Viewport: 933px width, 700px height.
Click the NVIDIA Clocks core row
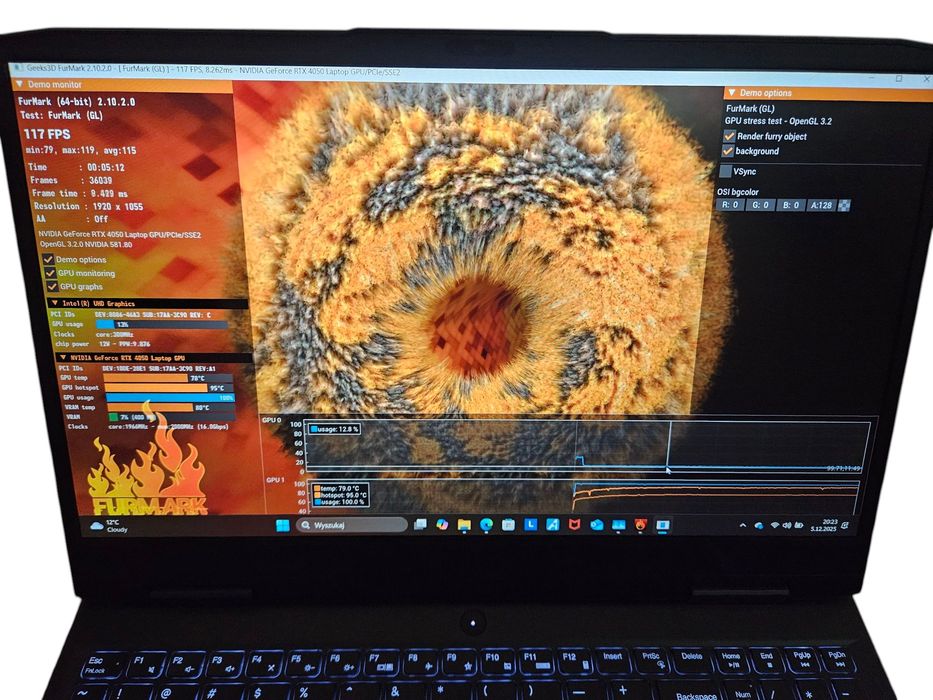pyautogui.click(x=148, y=426)
